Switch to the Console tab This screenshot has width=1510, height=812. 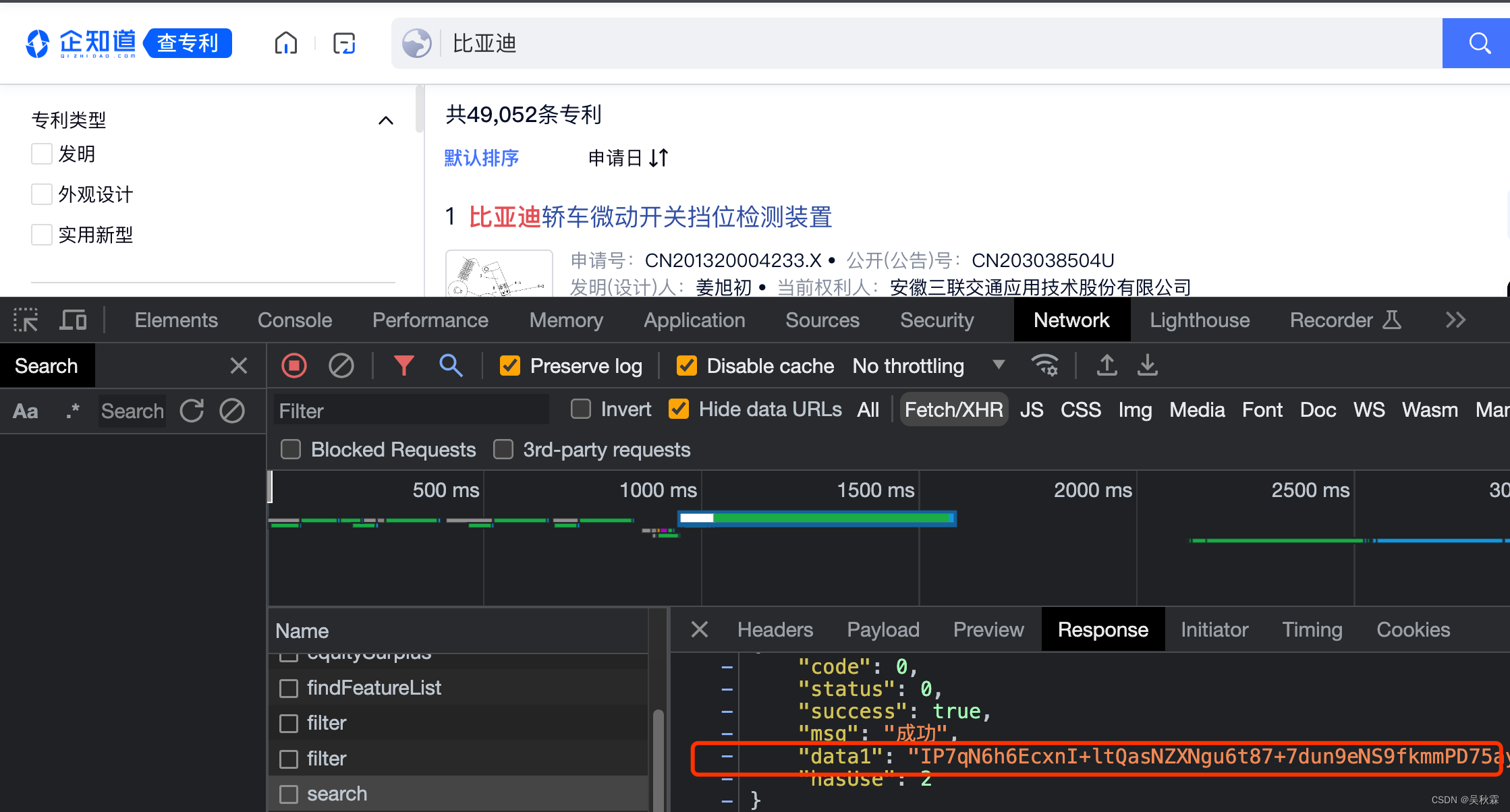(x=295, y=320)
